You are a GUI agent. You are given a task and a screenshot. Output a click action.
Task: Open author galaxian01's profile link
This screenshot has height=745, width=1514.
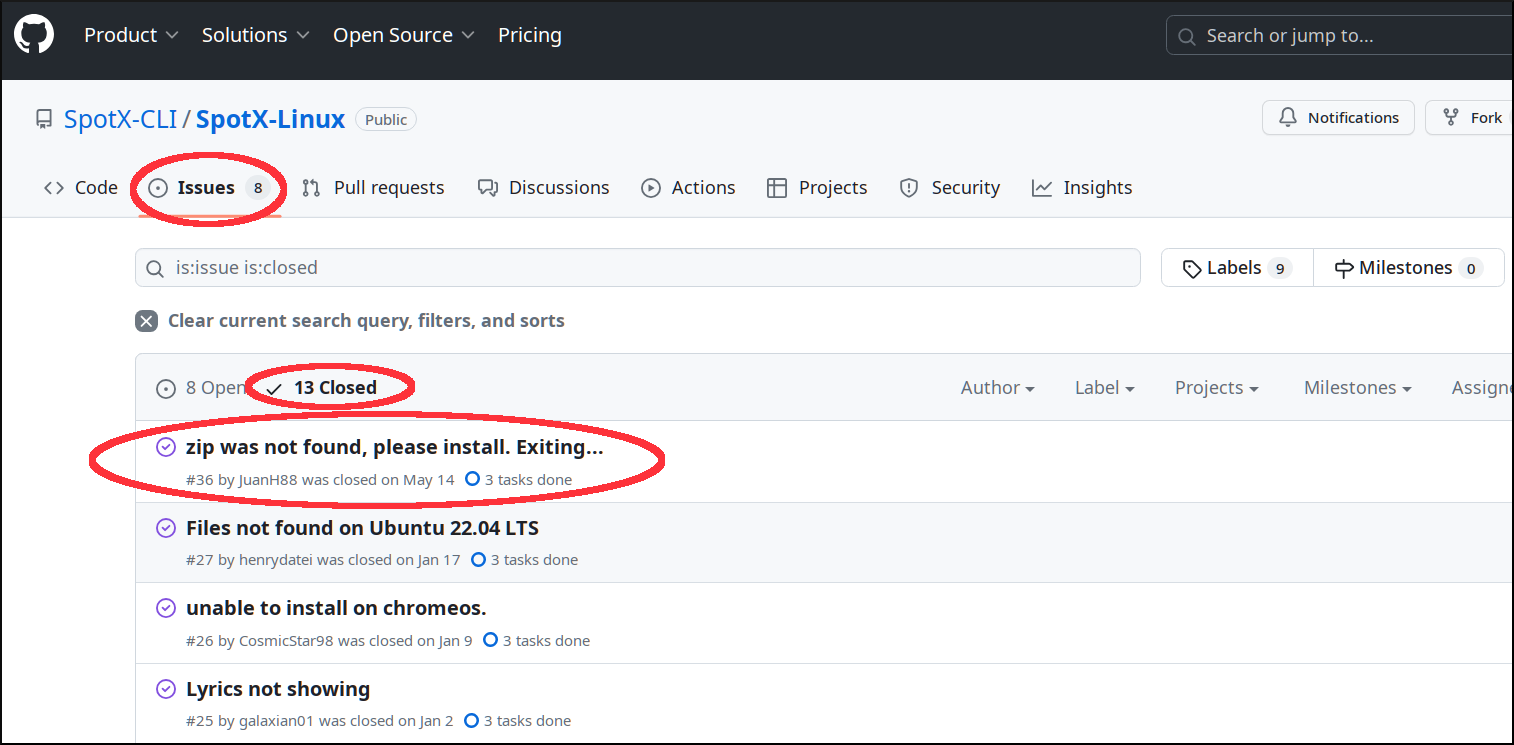coord(277,721)
